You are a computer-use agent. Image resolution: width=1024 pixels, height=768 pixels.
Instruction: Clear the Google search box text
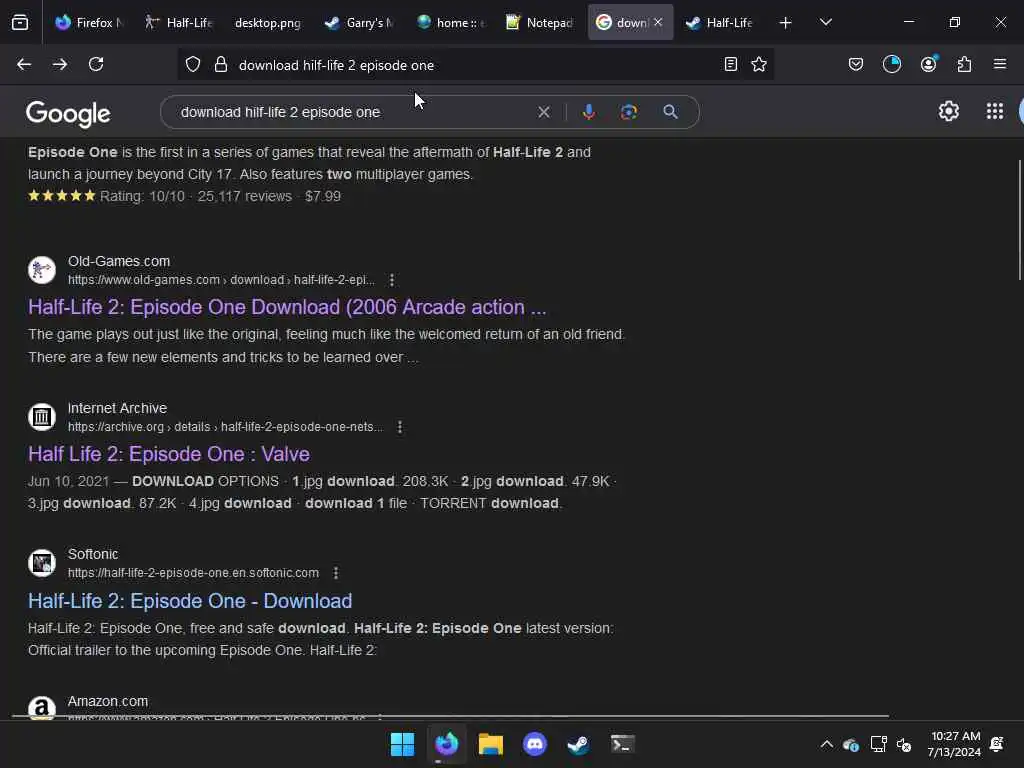pos(543,112)
